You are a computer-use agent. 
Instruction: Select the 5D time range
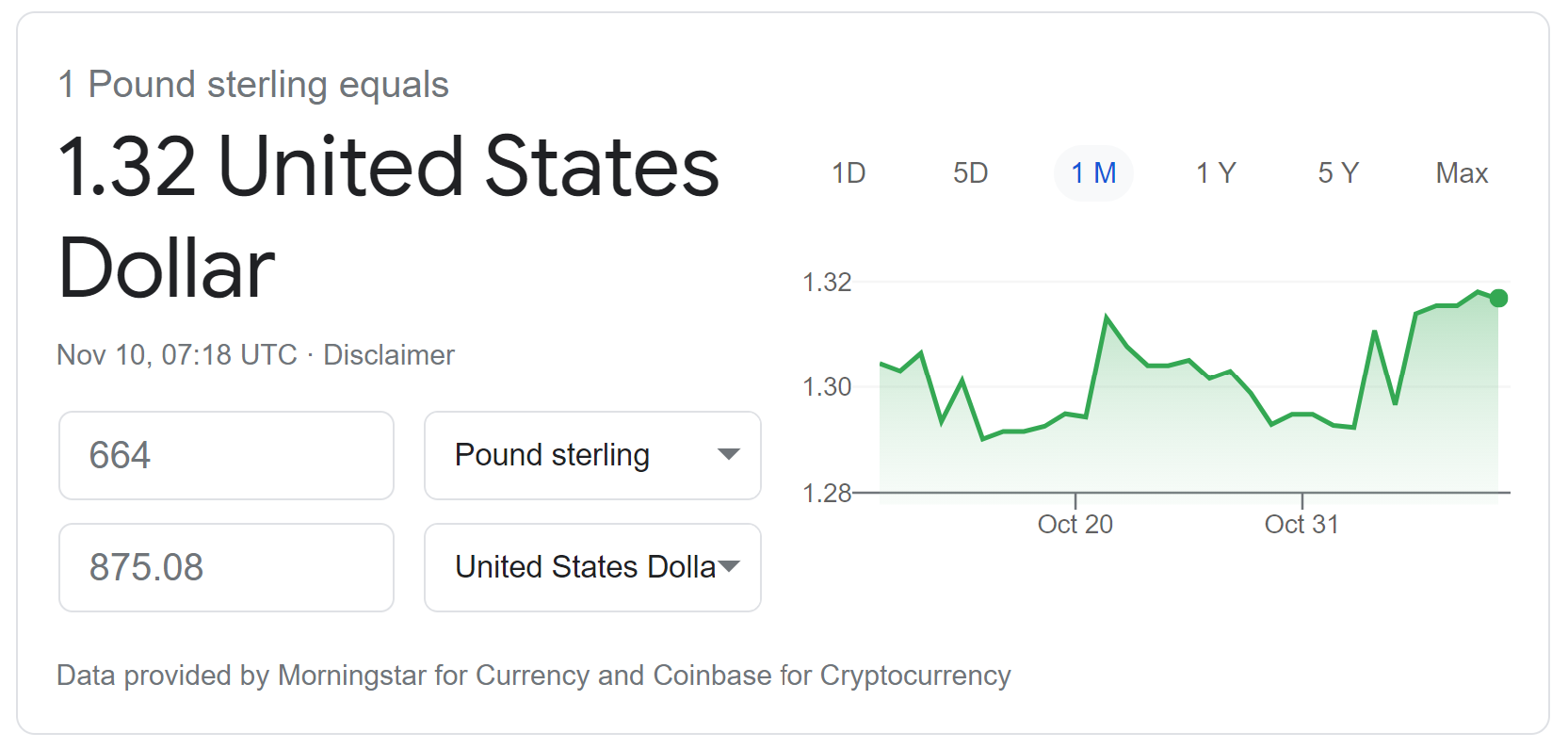(969, 172)
